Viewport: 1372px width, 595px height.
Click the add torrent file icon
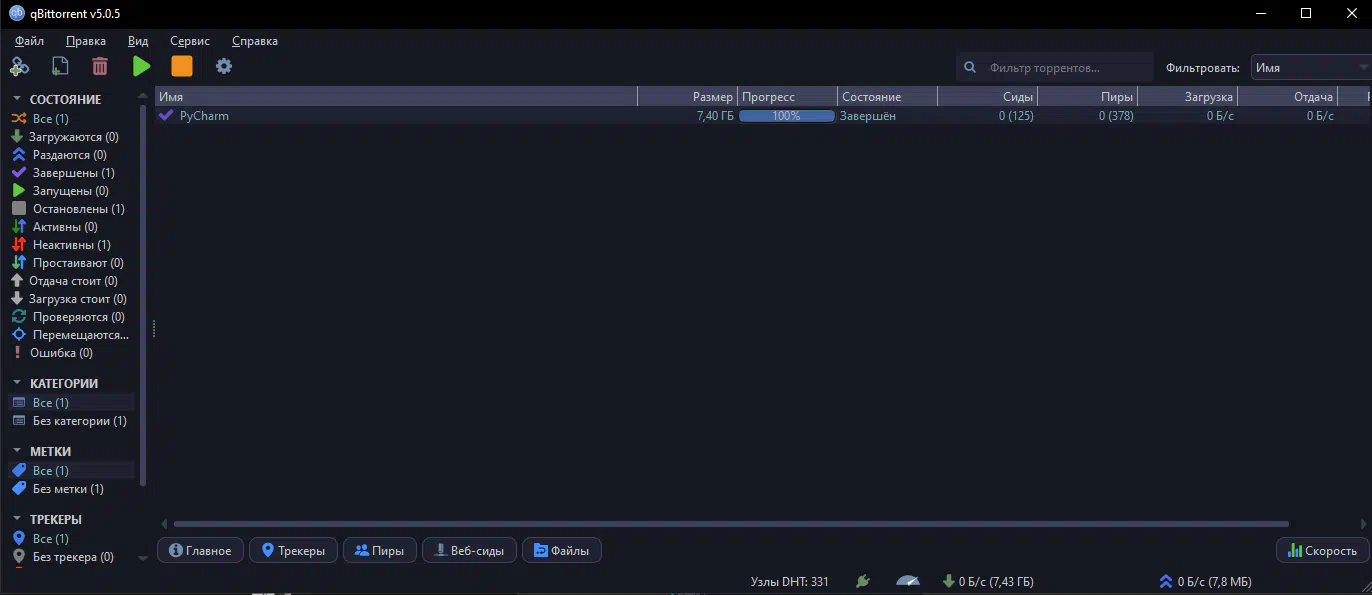pos(60,66)
